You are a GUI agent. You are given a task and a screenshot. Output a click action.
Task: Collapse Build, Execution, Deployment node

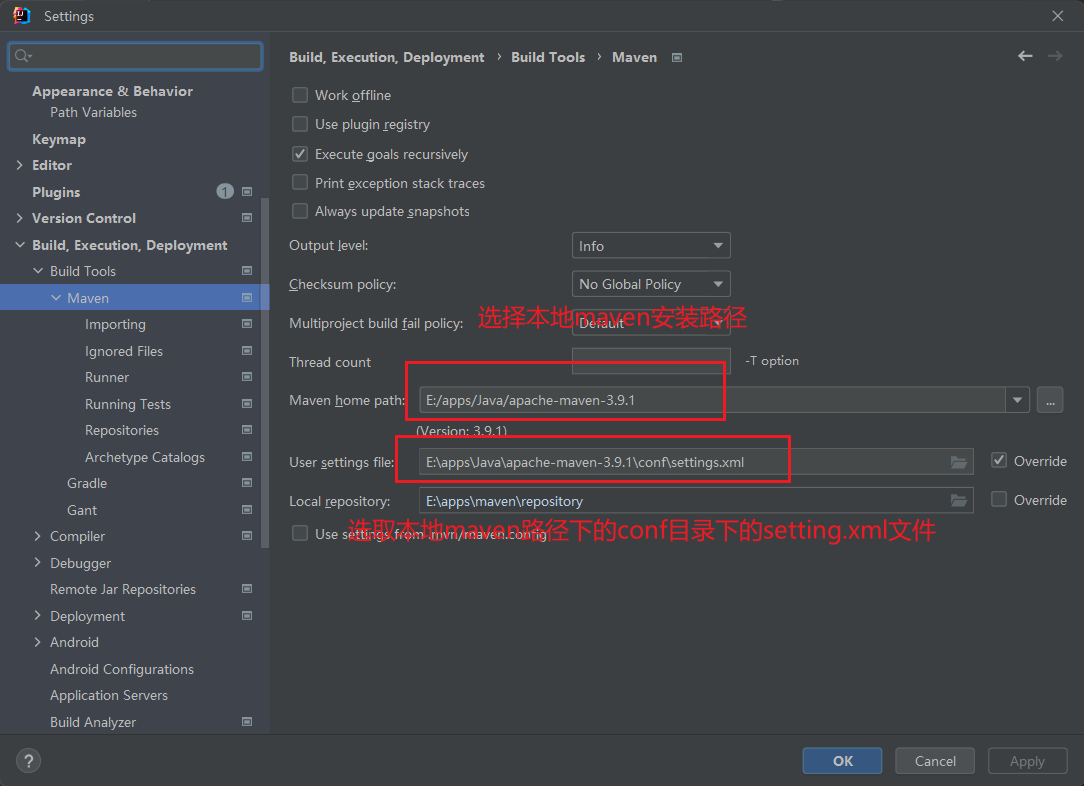pyautogui.click(x=19, y=245)
